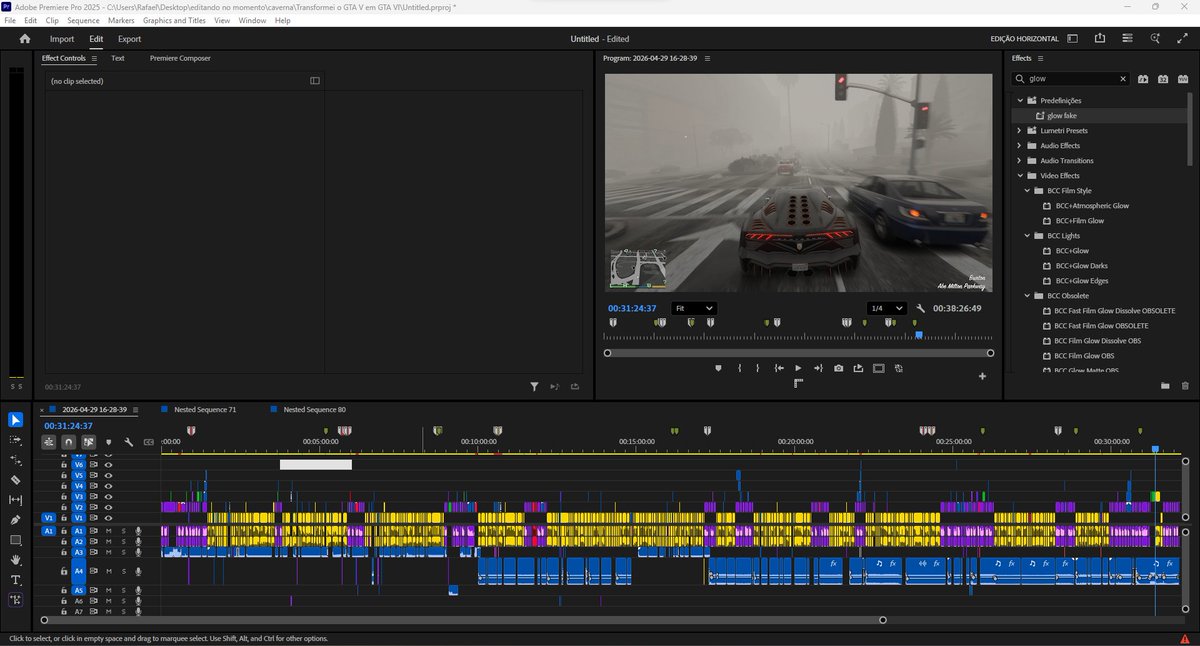
Task: Select the glow fake preset
Action: coord(1063,115)
